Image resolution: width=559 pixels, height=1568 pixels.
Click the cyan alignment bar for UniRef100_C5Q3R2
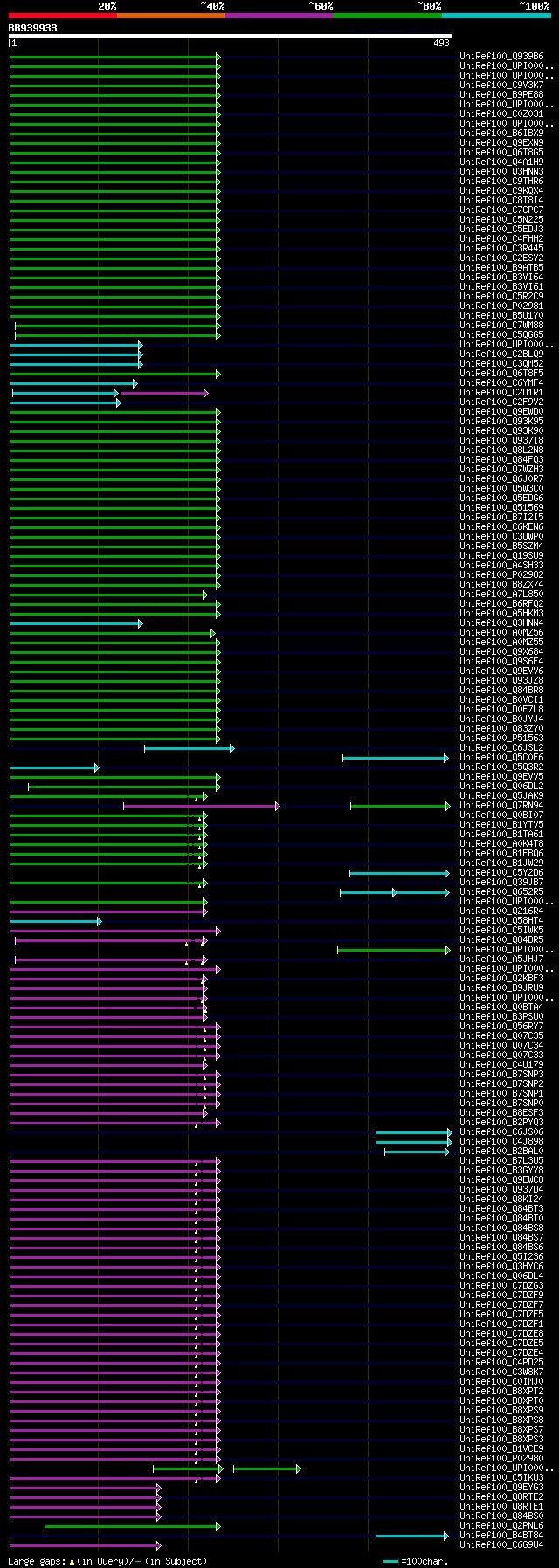pyautogui.click(x=54, y=767)
